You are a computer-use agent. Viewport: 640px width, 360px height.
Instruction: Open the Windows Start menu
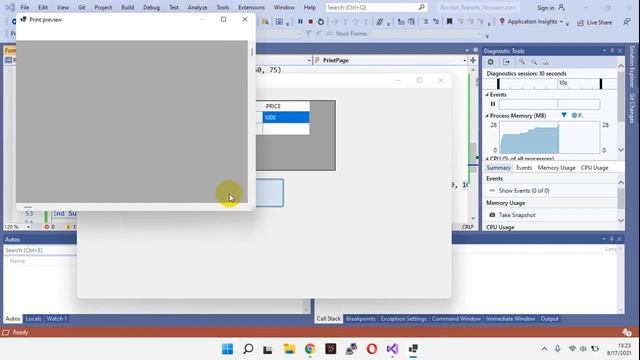pos(227,349)
